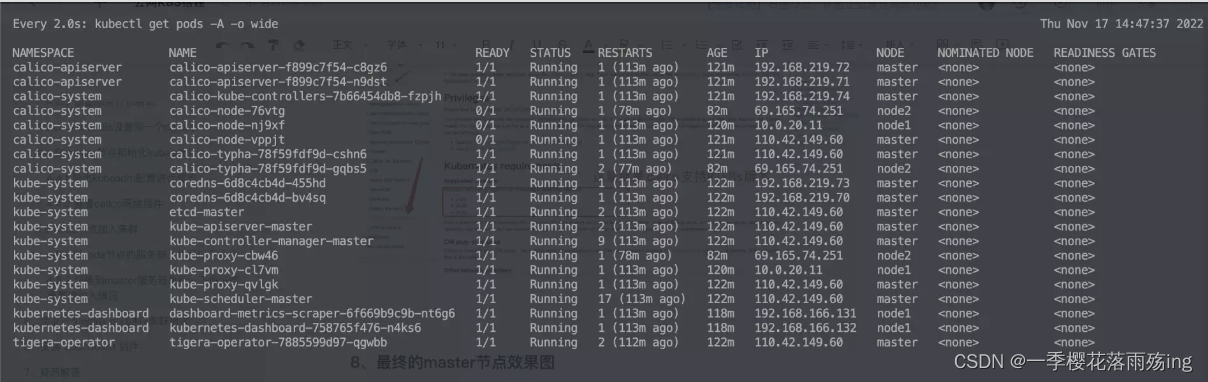
Task: Click the RESTARTS column header
Action: click(625, 53)
